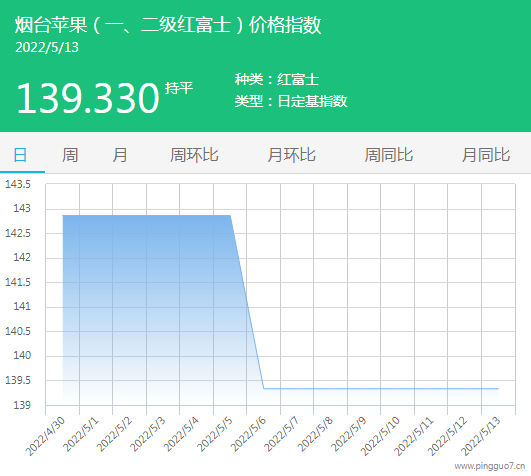Switch to the 月 monthly tab
The image size is (531, 476).
[120, 155]
